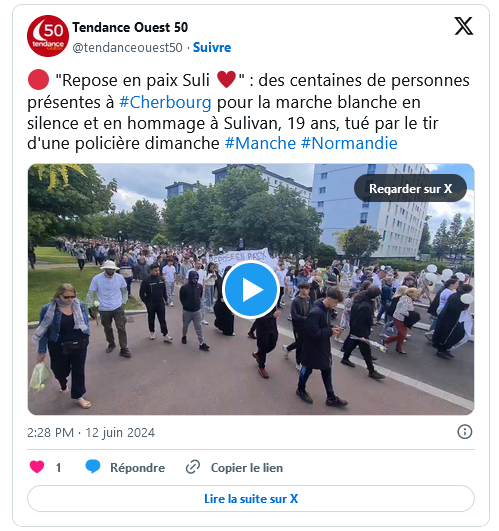Click the blue reply speech bubble icon

(93, 467)
